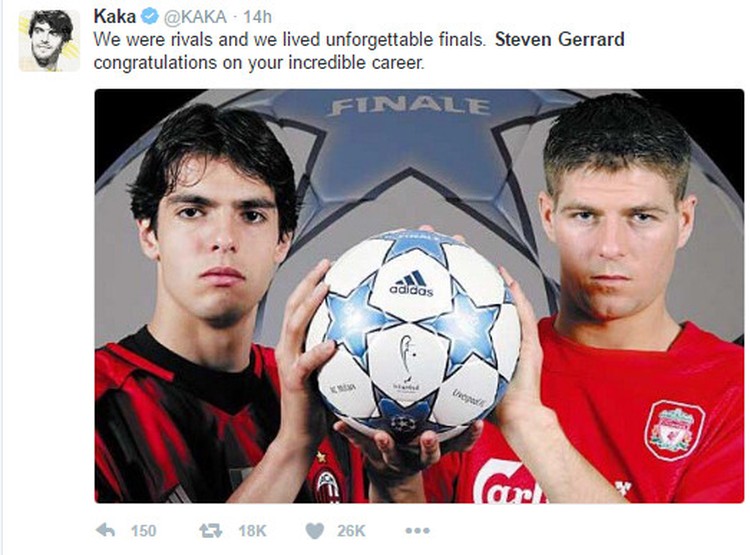Click the tweet text about unforgettable finals
Image resolution: width=750 pixels, height=555 pixels.
click(359, 51)
